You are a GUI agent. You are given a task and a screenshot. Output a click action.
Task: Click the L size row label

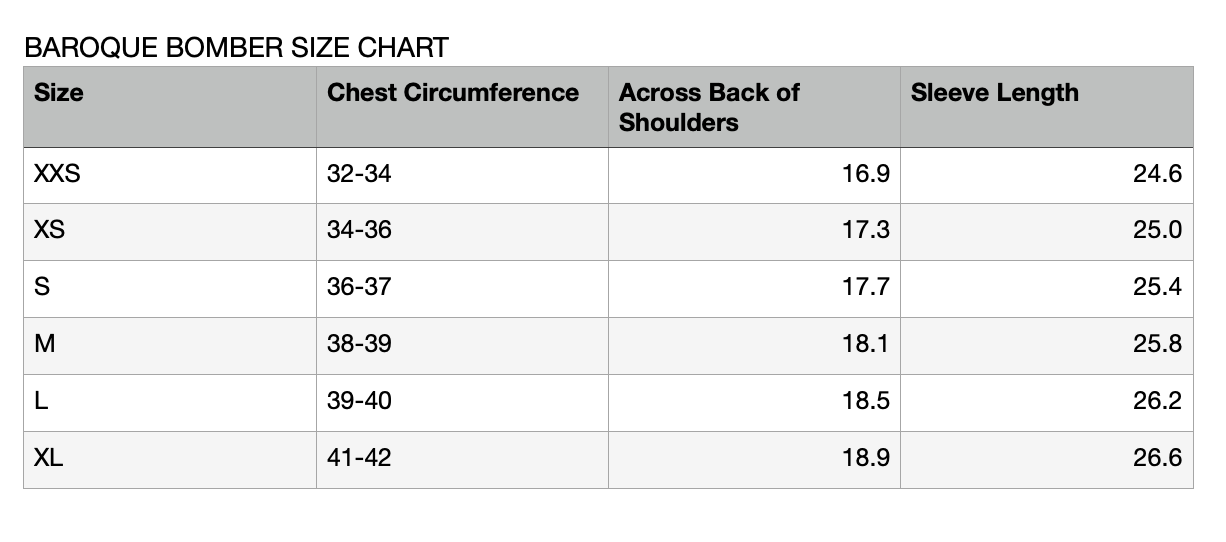(x=41, y=401)
